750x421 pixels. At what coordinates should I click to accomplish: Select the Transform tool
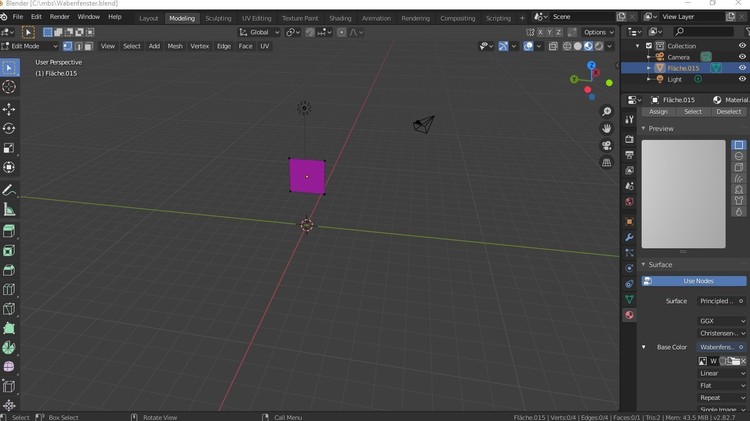(9, 167)
